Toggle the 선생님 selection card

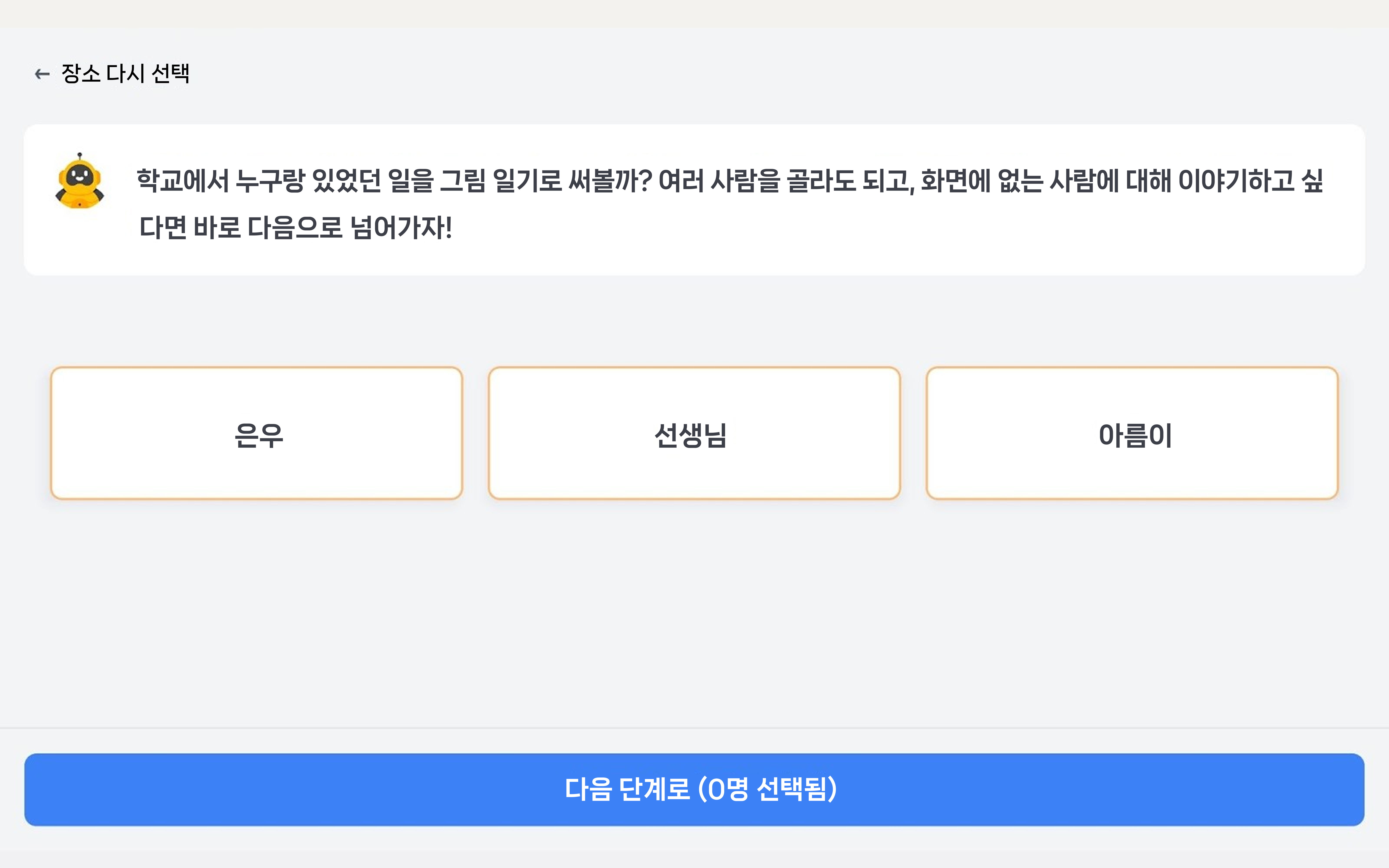[694, 433]
